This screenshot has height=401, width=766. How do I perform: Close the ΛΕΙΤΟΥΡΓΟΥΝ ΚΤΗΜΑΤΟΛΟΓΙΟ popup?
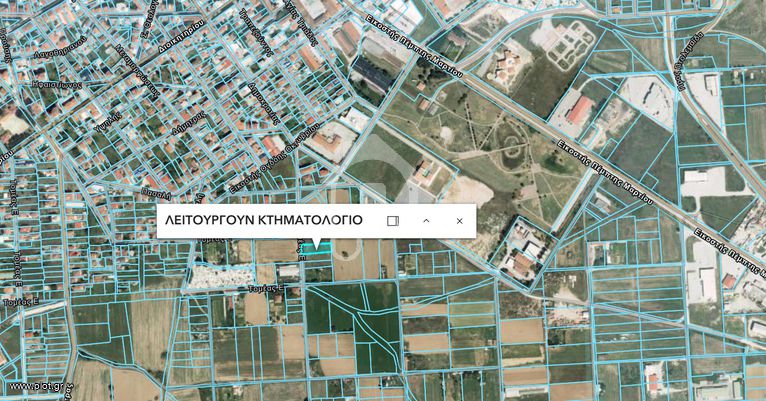[459, 221]
